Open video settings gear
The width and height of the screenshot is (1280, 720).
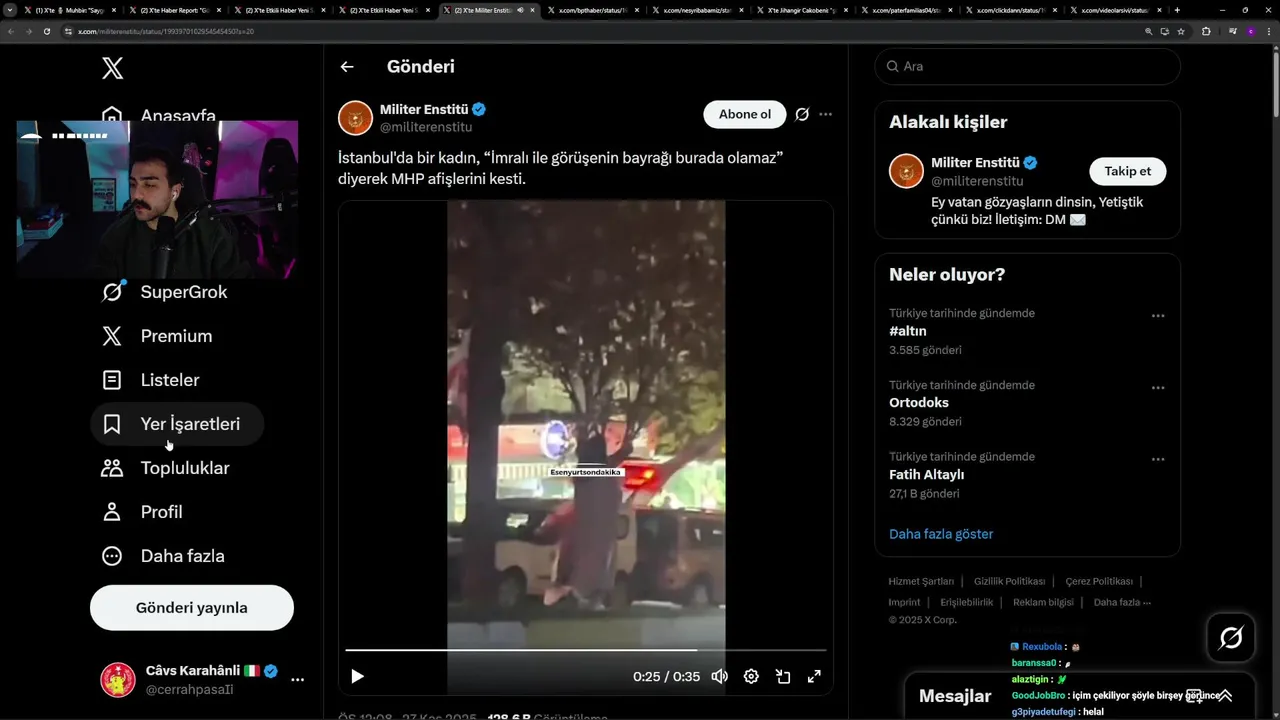tap(751, 676)
